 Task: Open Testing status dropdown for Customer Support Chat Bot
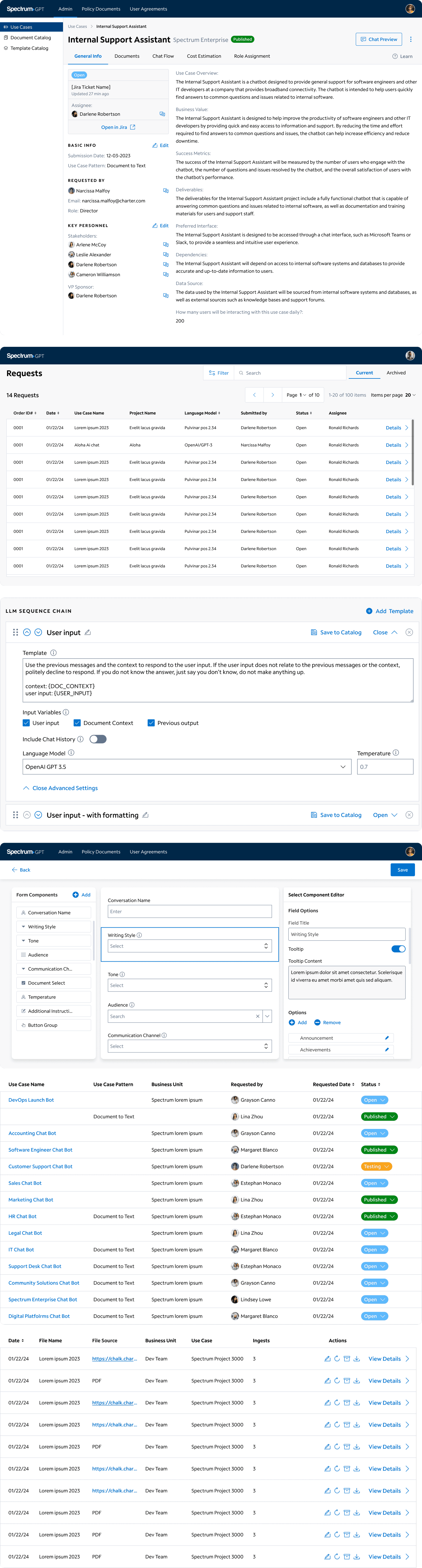[x=376, y=1167]
